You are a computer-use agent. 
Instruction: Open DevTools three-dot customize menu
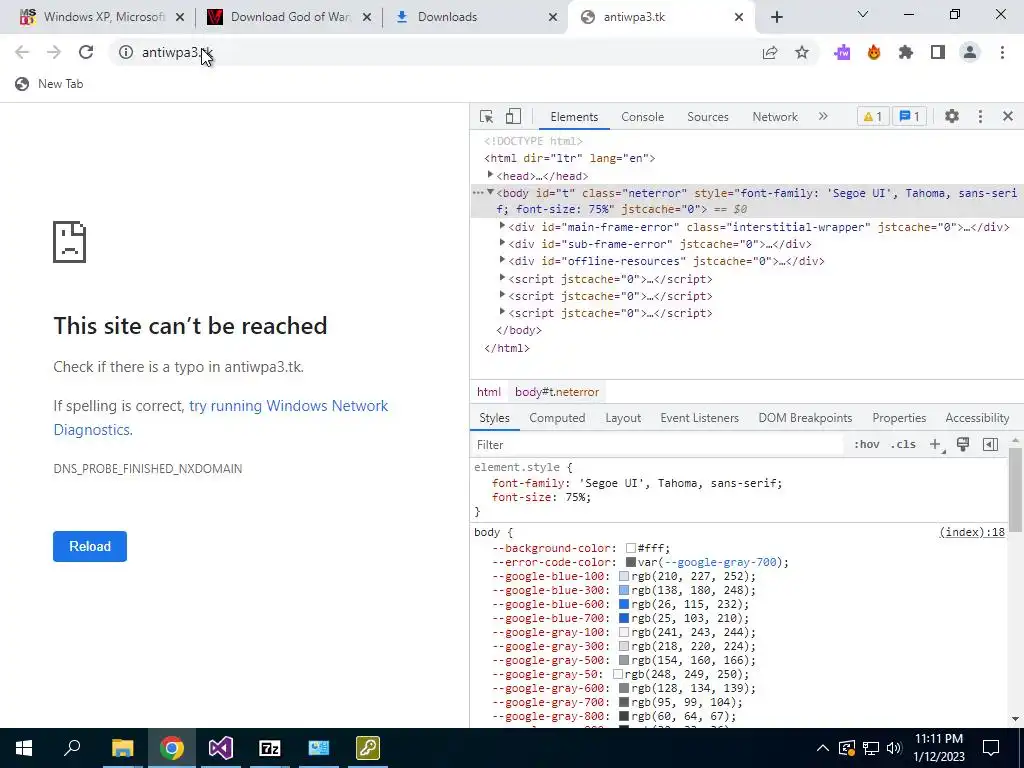coord(980,116)
